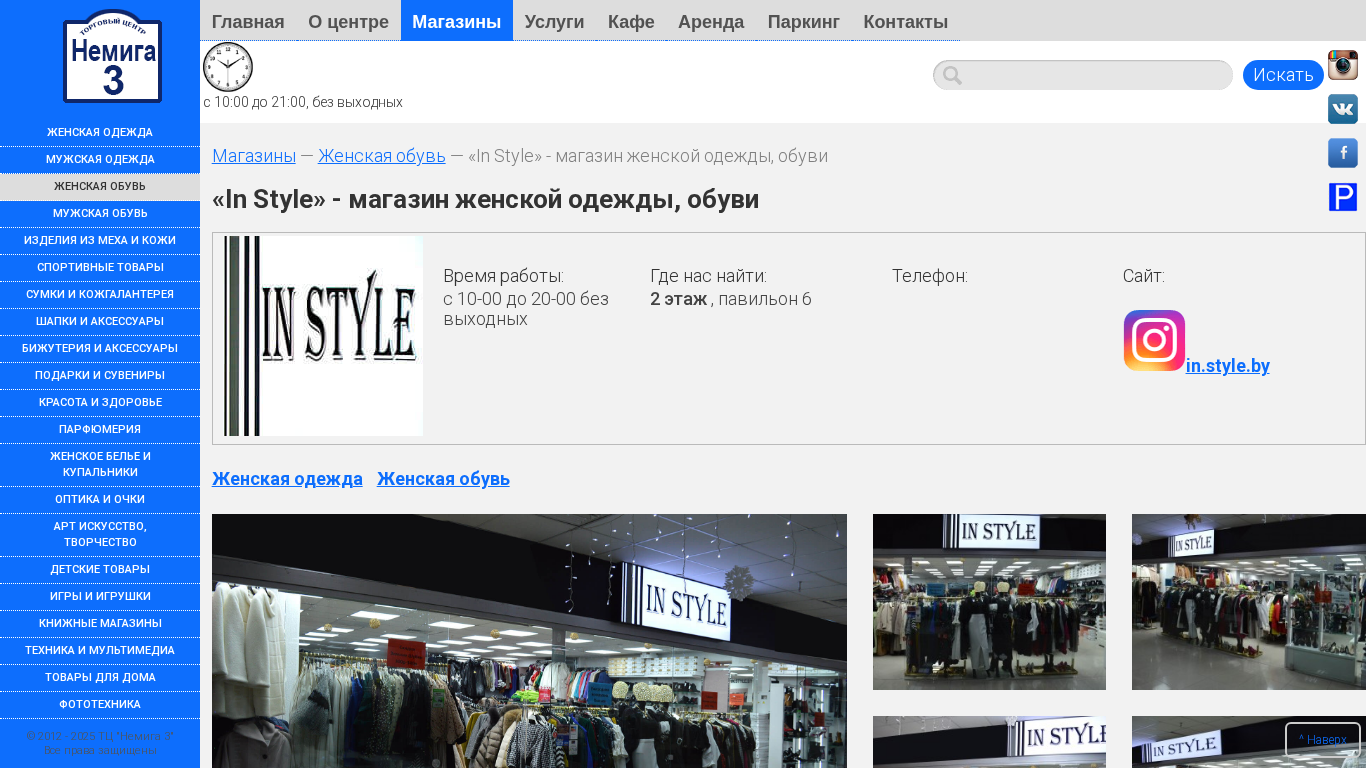The width and height of the screenshot is (1366, 768).
Task: Open the Женская обувь tag link below store info
Action: click(x=443, y=479)
